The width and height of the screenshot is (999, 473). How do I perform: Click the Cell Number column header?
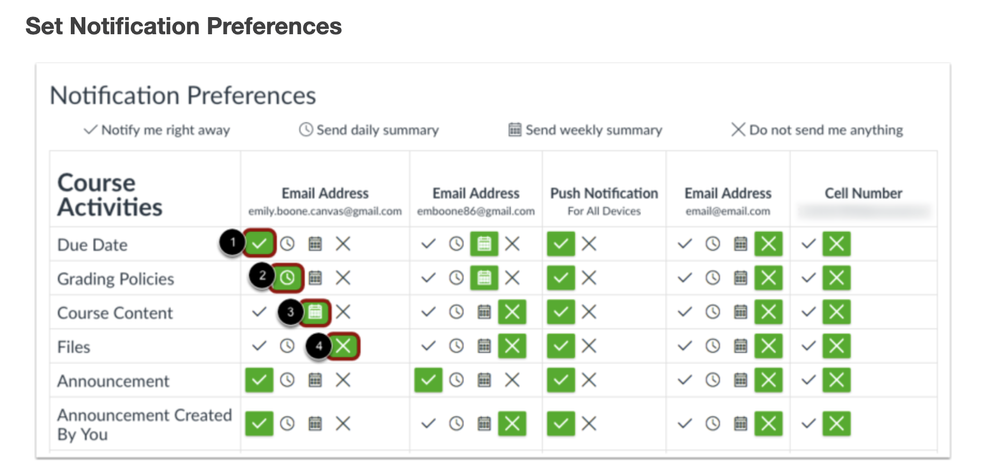pyautogui.click(x=863, y=194)
